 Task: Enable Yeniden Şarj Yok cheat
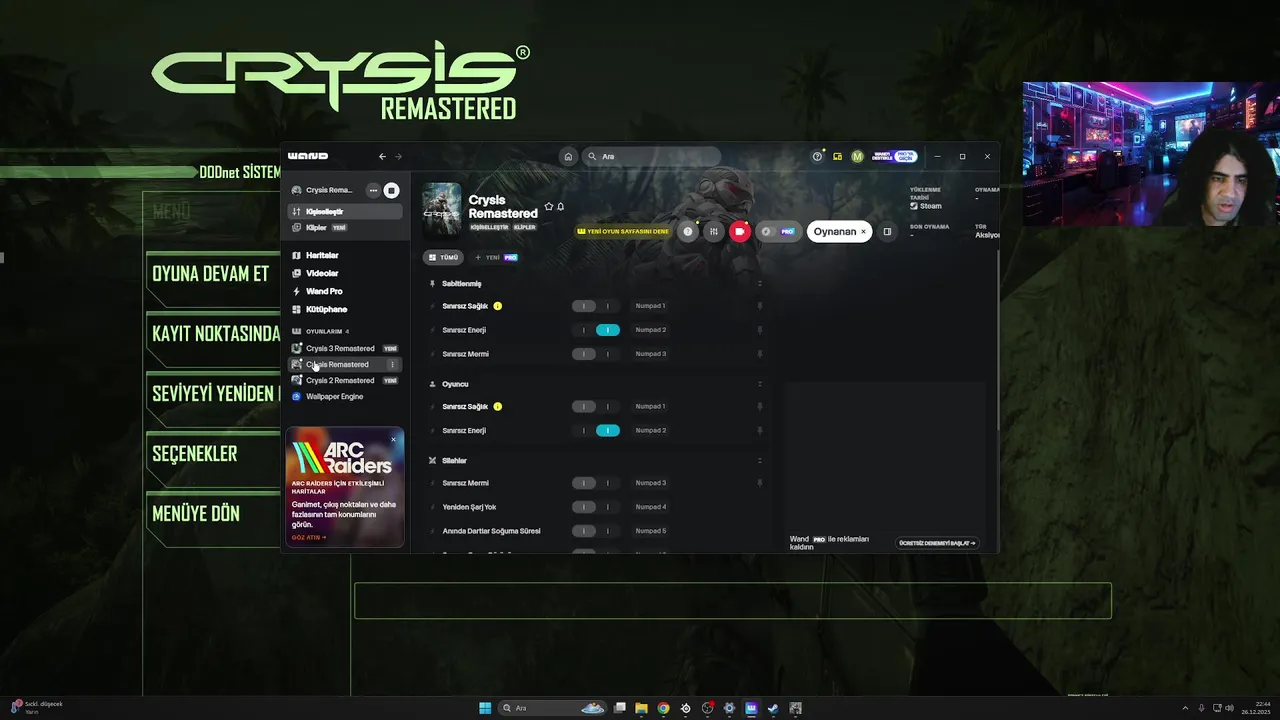tap(596, 507)
